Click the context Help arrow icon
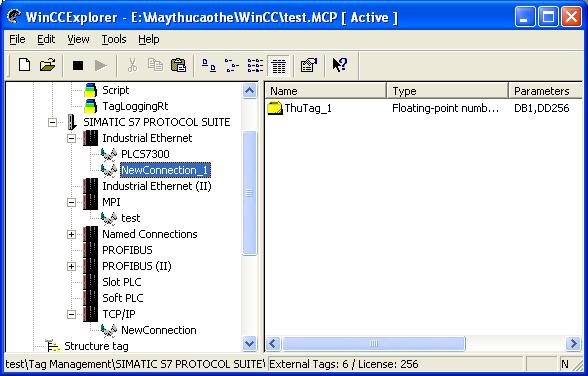The height and width of the screenshot is (376, 588). [x=340, y=65]
